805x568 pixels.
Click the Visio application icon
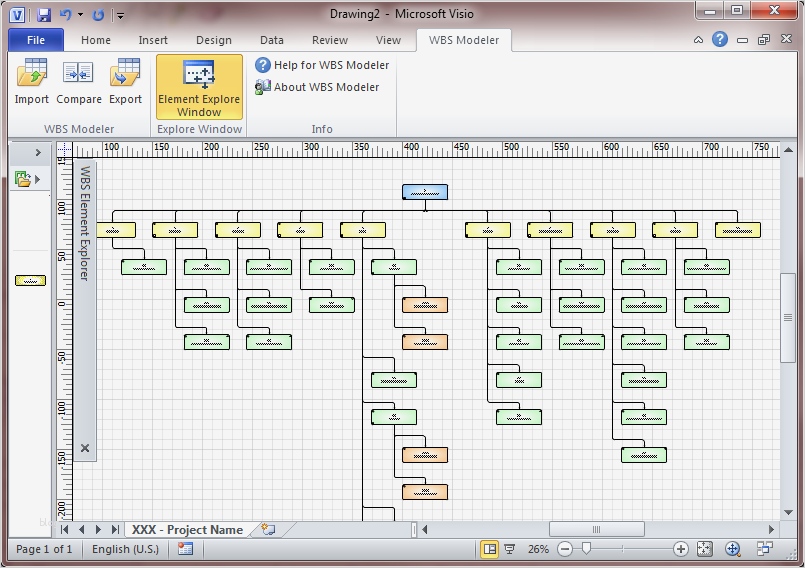click(x=17, y=15)
